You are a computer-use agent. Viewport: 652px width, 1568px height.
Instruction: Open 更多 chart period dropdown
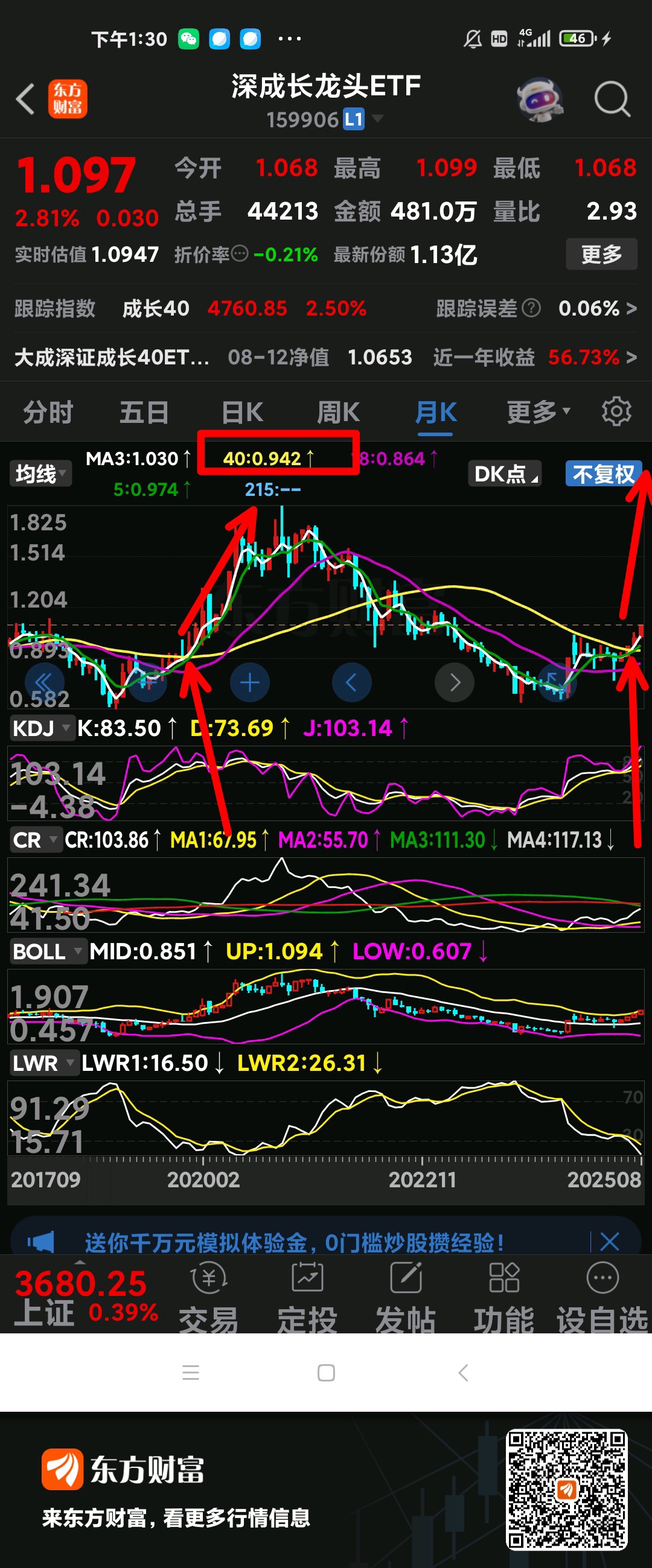click(x=539, y=412)
